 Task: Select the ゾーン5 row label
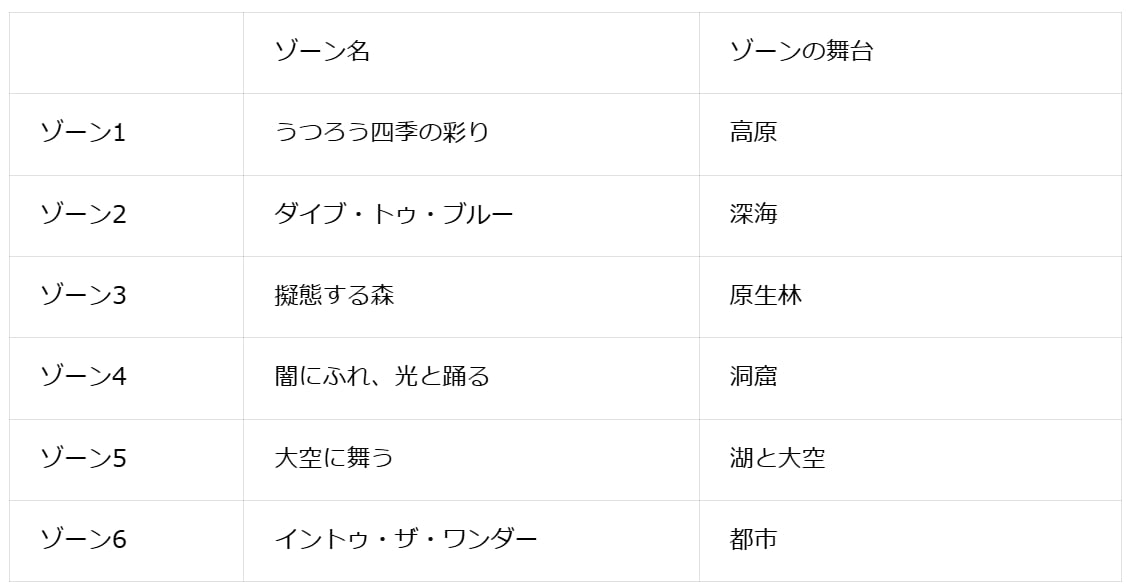[x=83, y=459]
